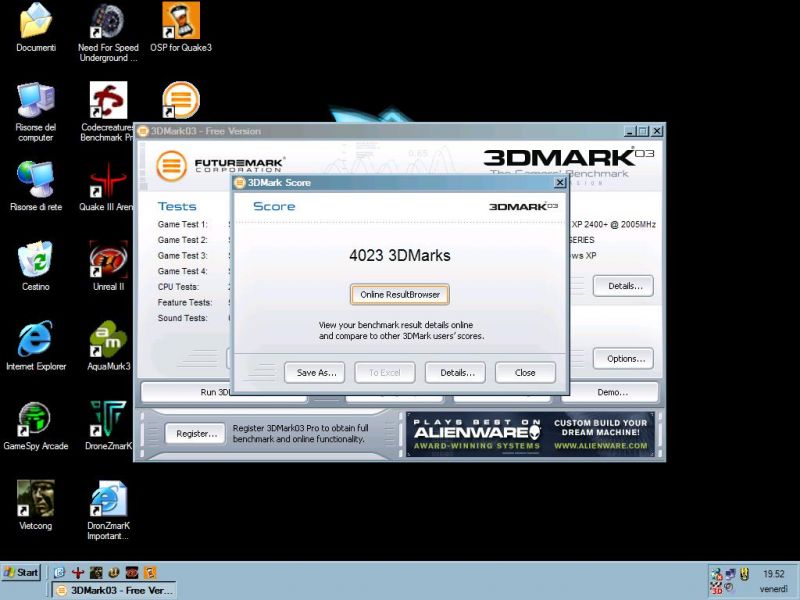The width and height of the screenshot is (800, 600).
Task: Click the orange OSP quick launch icon
Action: point(150,572)
